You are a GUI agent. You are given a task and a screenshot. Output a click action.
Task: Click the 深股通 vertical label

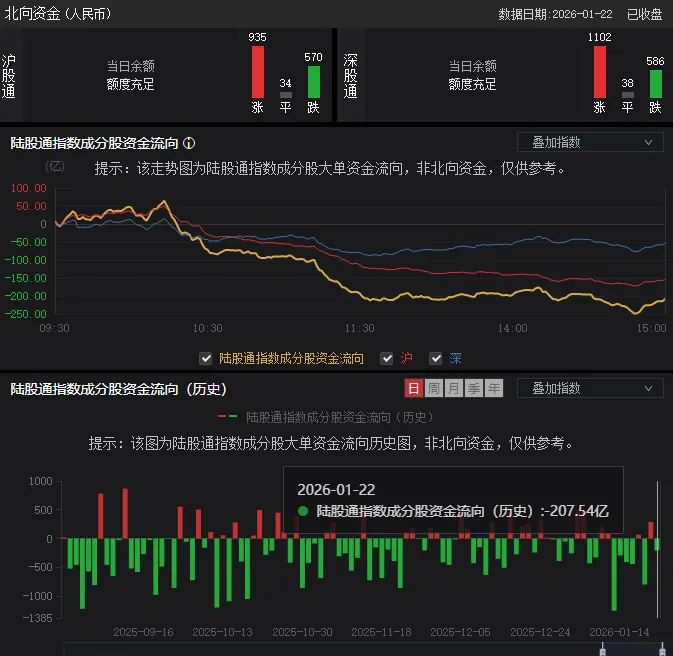click(351, 76)
